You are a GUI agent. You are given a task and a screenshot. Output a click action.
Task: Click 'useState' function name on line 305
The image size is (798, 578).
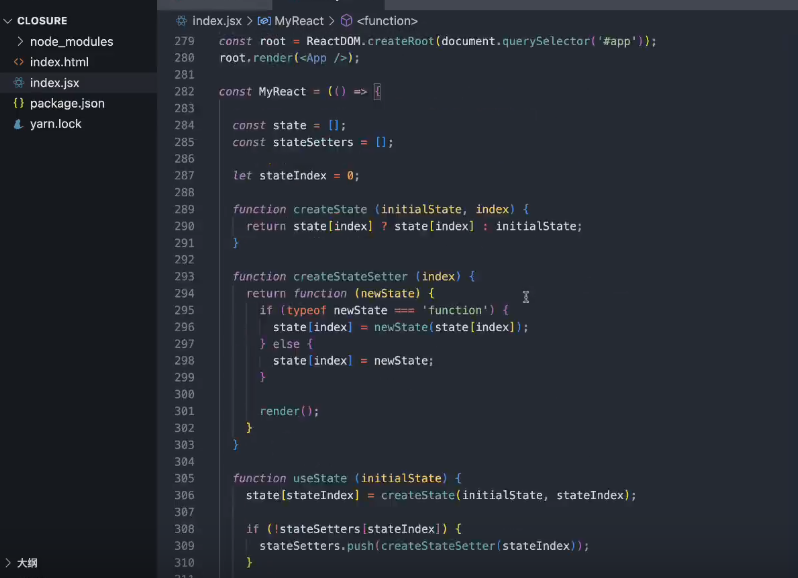coord(320,478)
